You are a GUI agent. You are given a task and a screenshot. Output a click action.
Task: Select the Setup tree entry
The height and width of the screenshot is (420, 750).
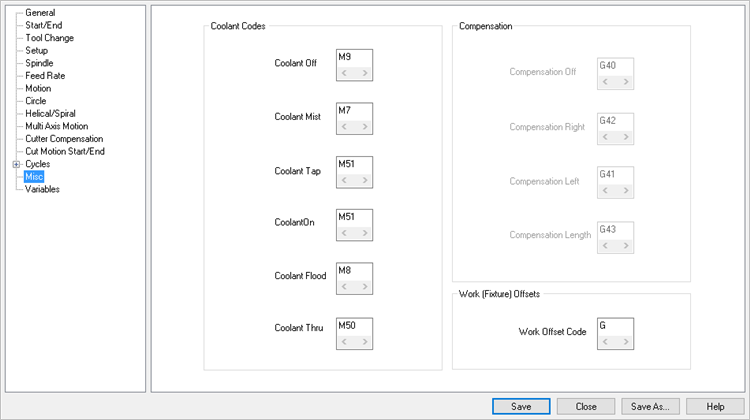pos(36,50)
